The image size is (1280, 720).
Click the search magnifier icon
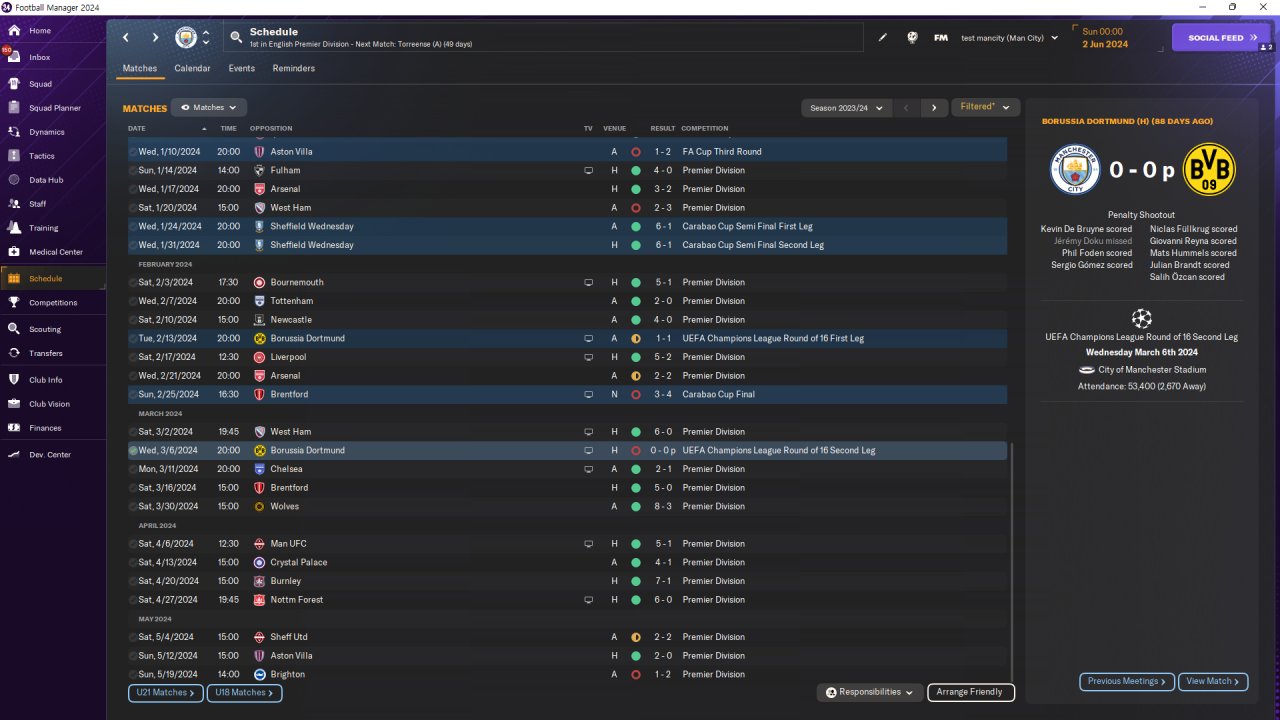coord(236,38)
